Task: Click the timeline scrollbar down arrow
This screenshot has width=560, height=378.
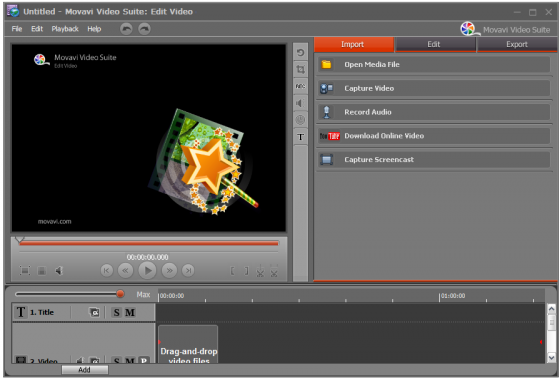Action: click(551, 357)
